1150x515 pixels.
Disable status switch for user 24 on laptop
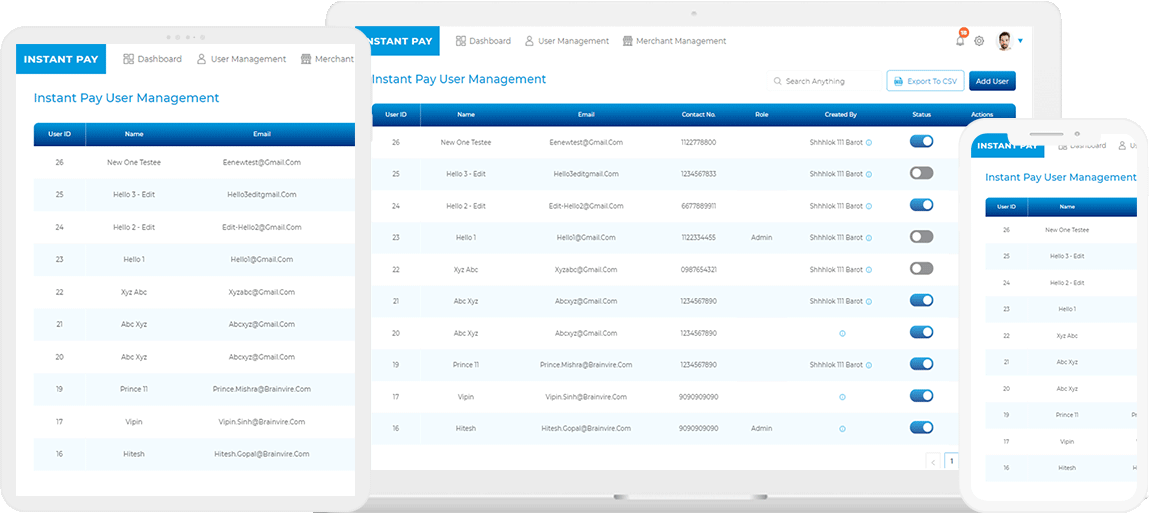[921, 205]
